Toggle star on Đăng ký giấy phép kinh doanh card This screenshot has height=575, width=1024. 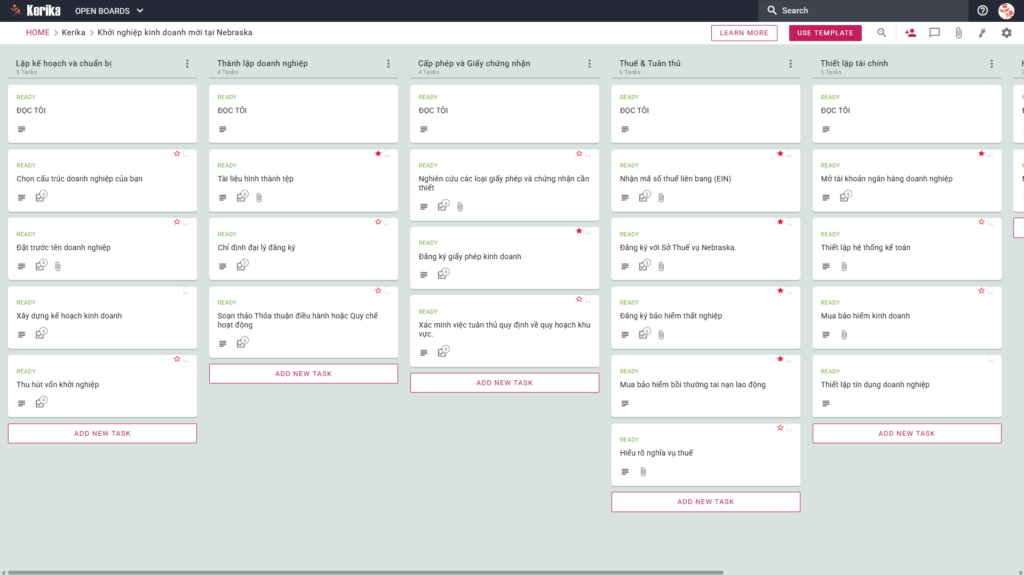point(579,231)
